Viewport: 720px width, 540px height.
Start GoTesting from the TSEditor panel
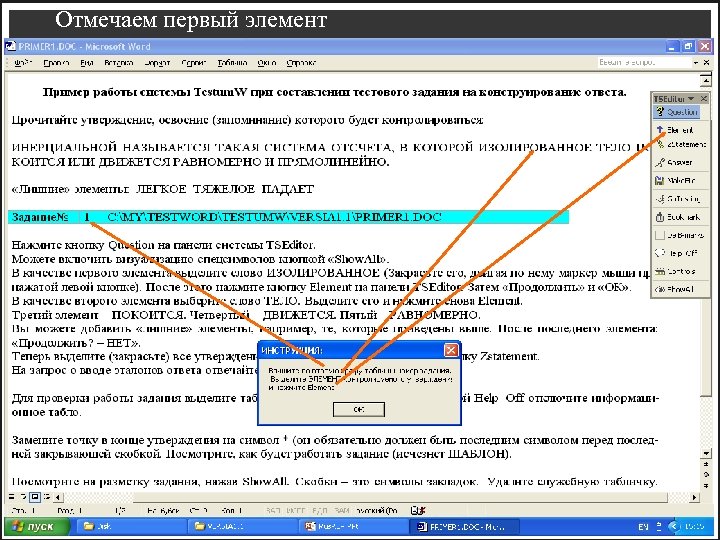(680, 199)
